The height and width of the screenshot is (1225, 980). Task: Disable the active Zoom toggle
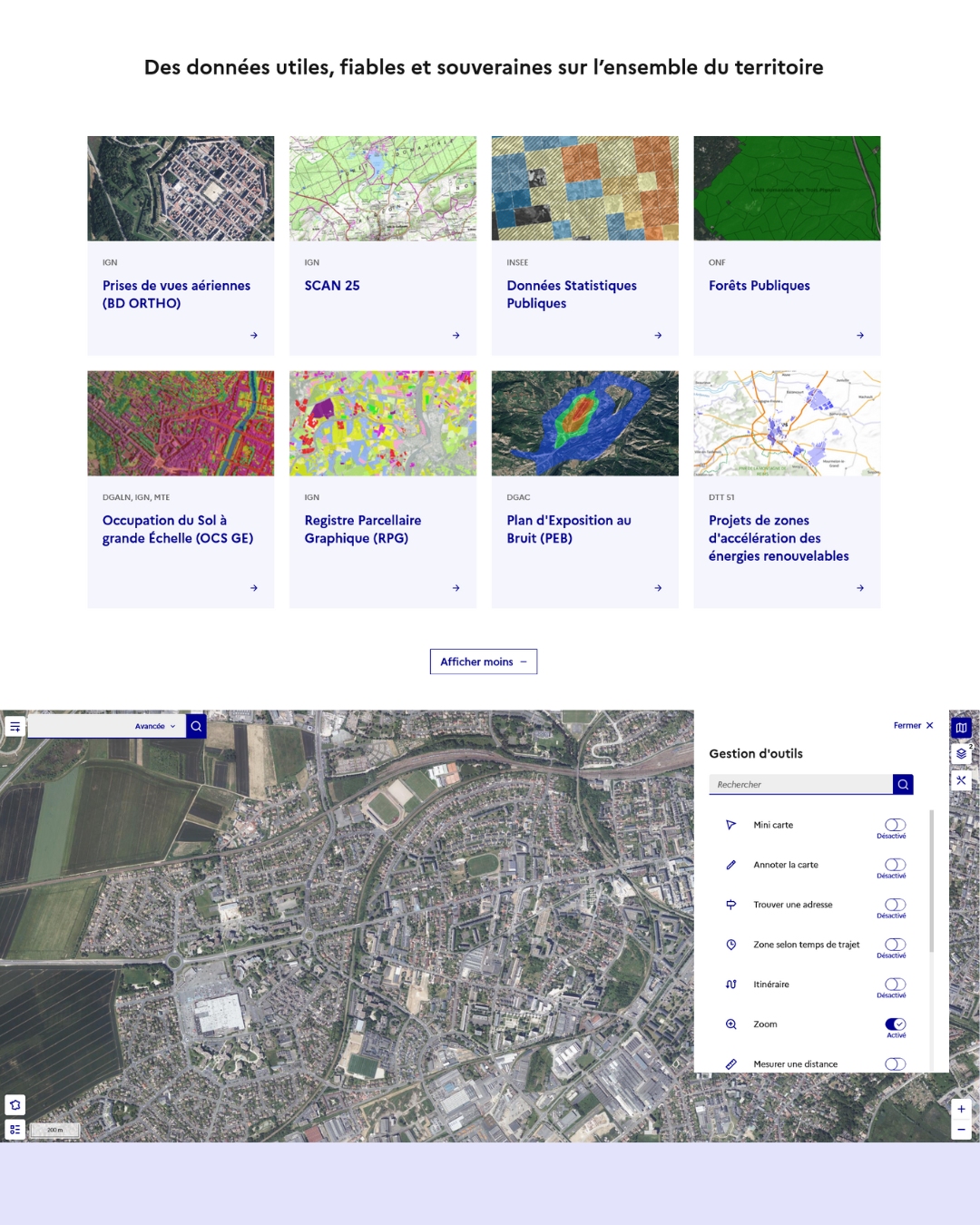point(895,1024)
